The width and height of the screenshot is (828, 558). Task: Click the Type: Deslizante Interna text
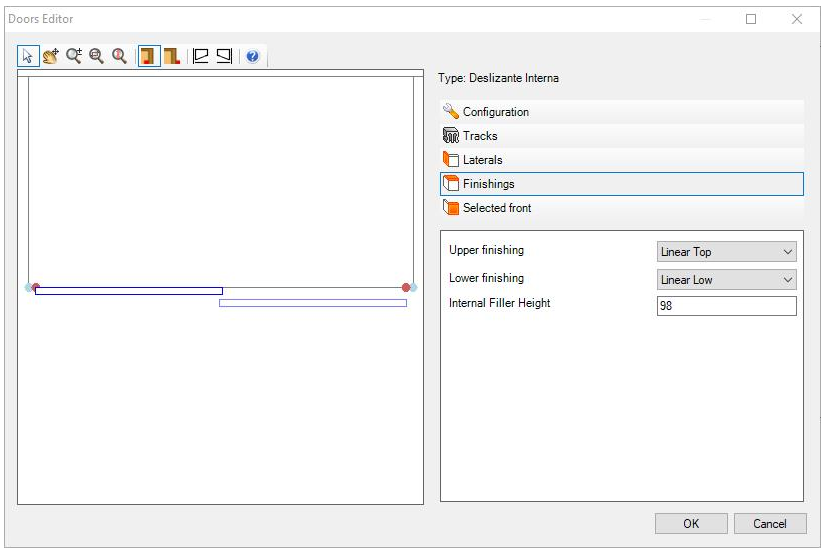pos(498,78)
